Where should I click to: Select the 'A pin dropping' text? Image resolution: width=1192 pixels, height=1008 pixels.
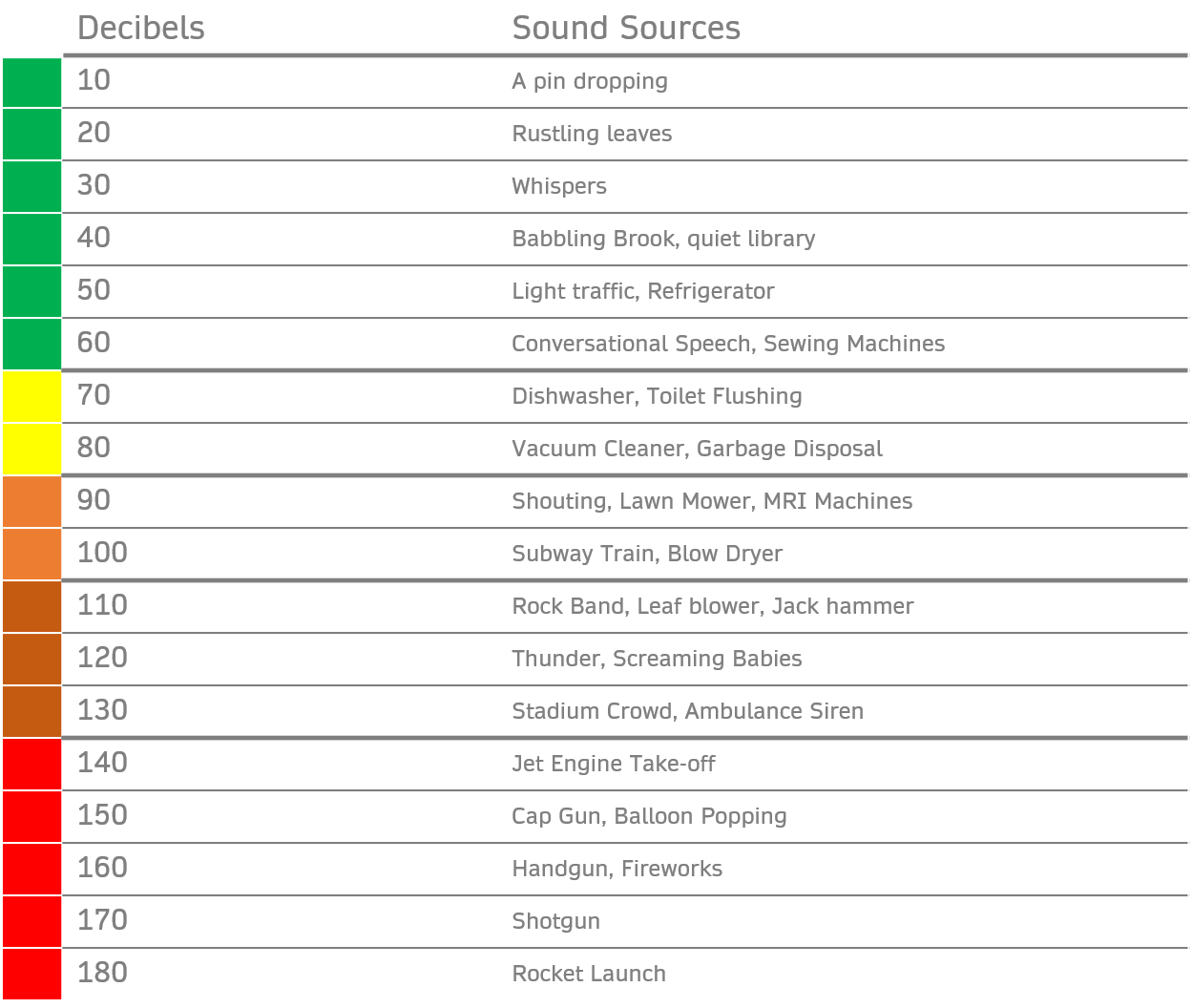click(590, 82)
